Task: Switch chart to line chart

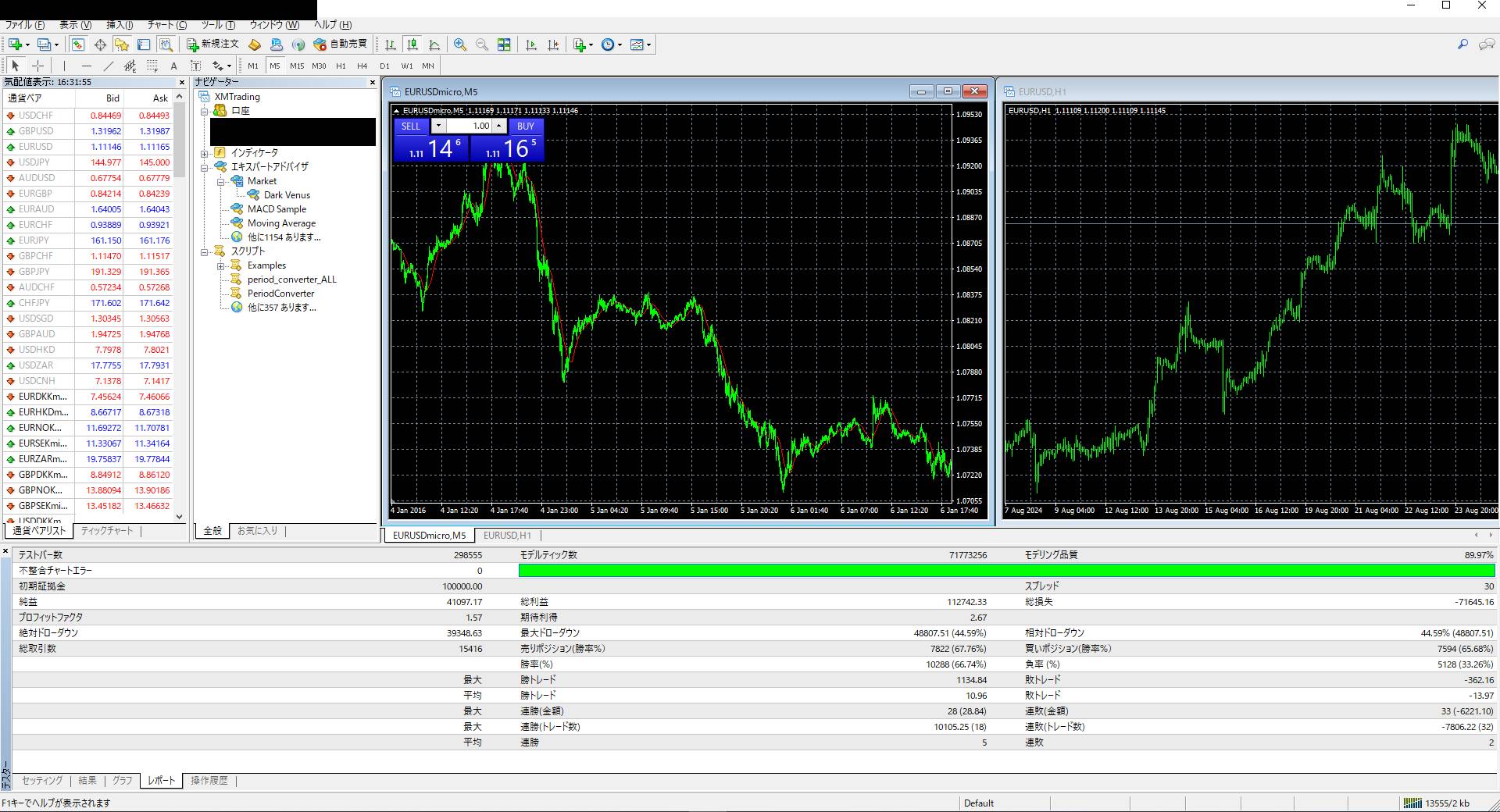Action: [x=434, y=45]
